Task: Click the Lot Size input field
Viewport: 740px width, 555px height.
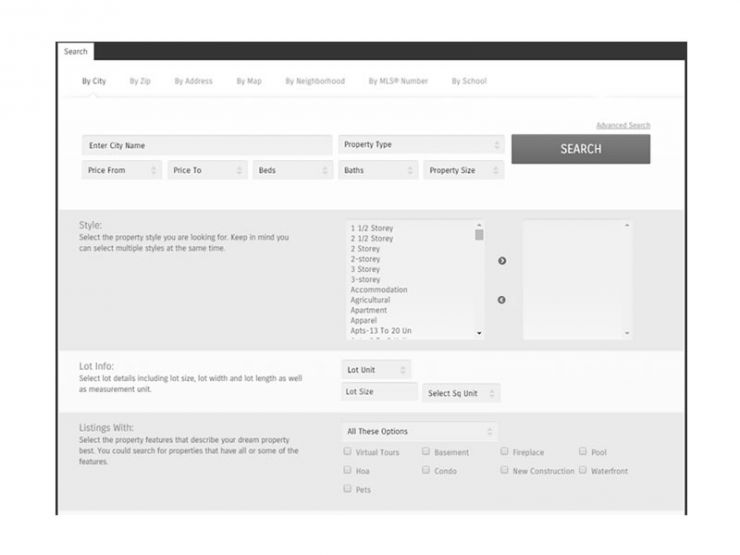Action: [379, 392]
